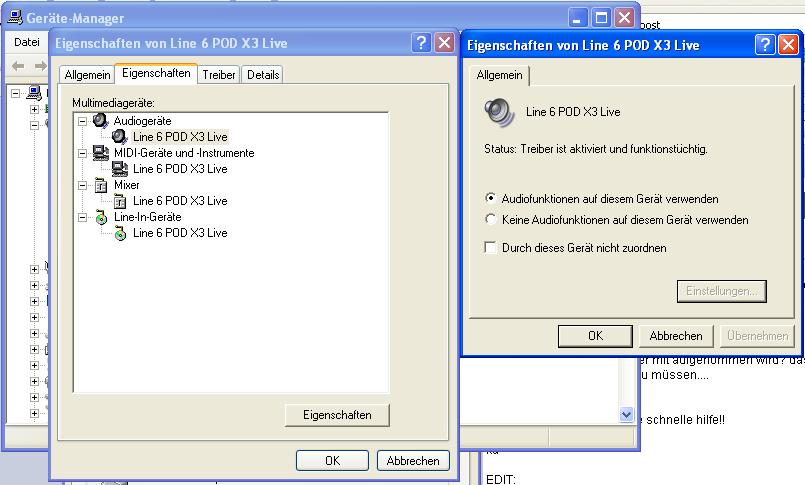The width and height of the screenshot is (805, 485).
Task: Click Eigenschaften button below device list
Action: tap(337, 415)
